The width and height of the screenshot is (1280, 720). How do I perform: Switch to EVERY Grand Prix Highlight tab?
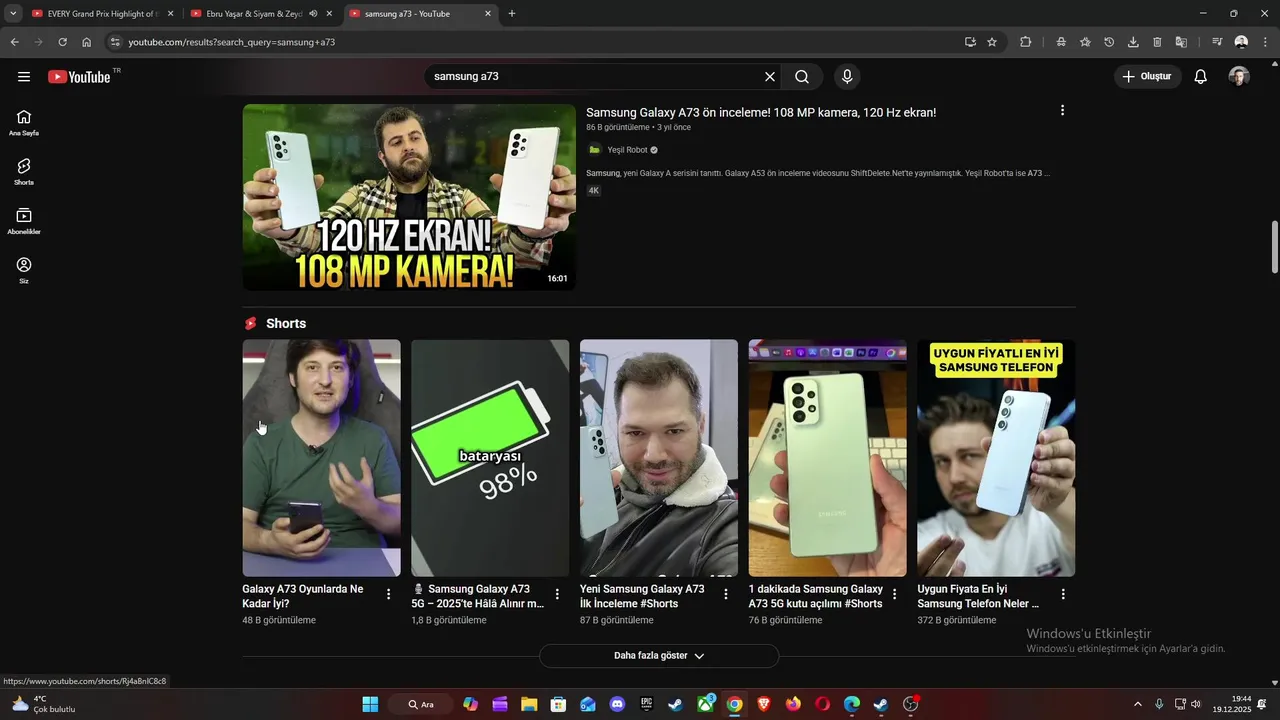(103, 14)
